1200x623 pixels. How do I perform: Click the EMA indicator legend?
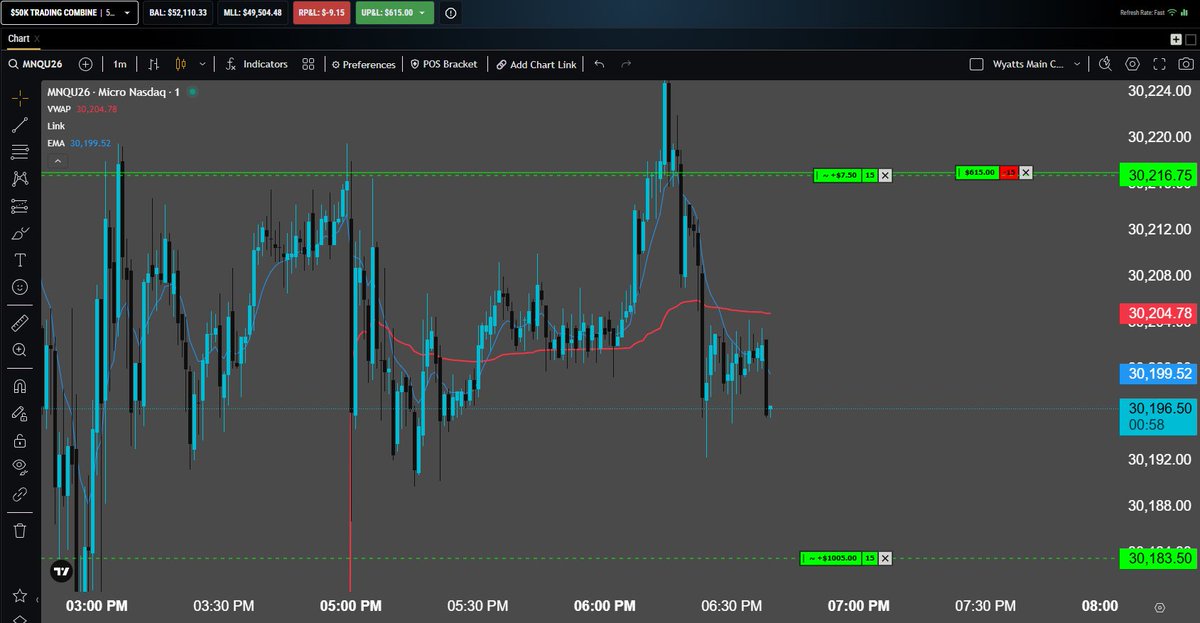[x=78, y=143]
